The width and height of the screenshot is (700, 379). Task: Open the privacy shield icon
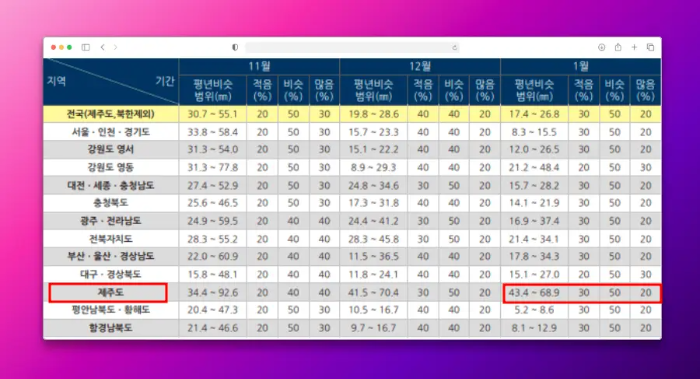click(235, 47)
